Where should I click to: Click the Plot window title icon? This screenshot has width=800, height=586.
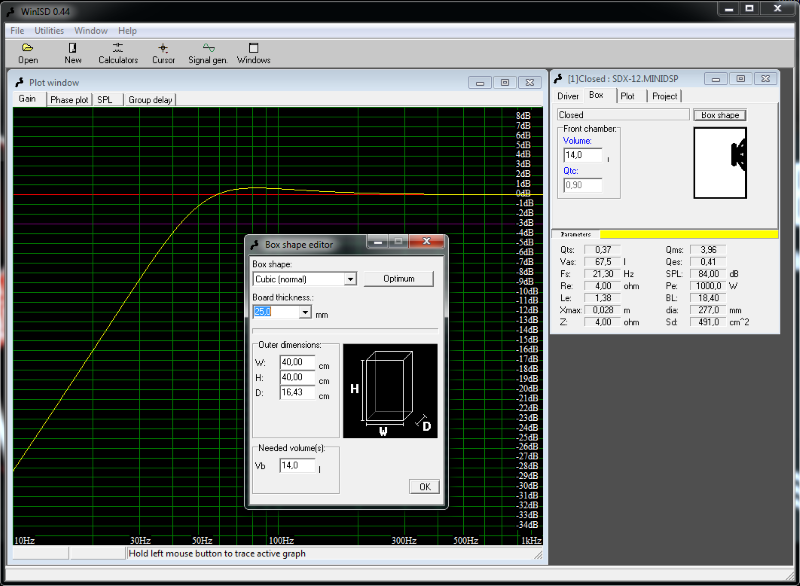click(19, 82)
